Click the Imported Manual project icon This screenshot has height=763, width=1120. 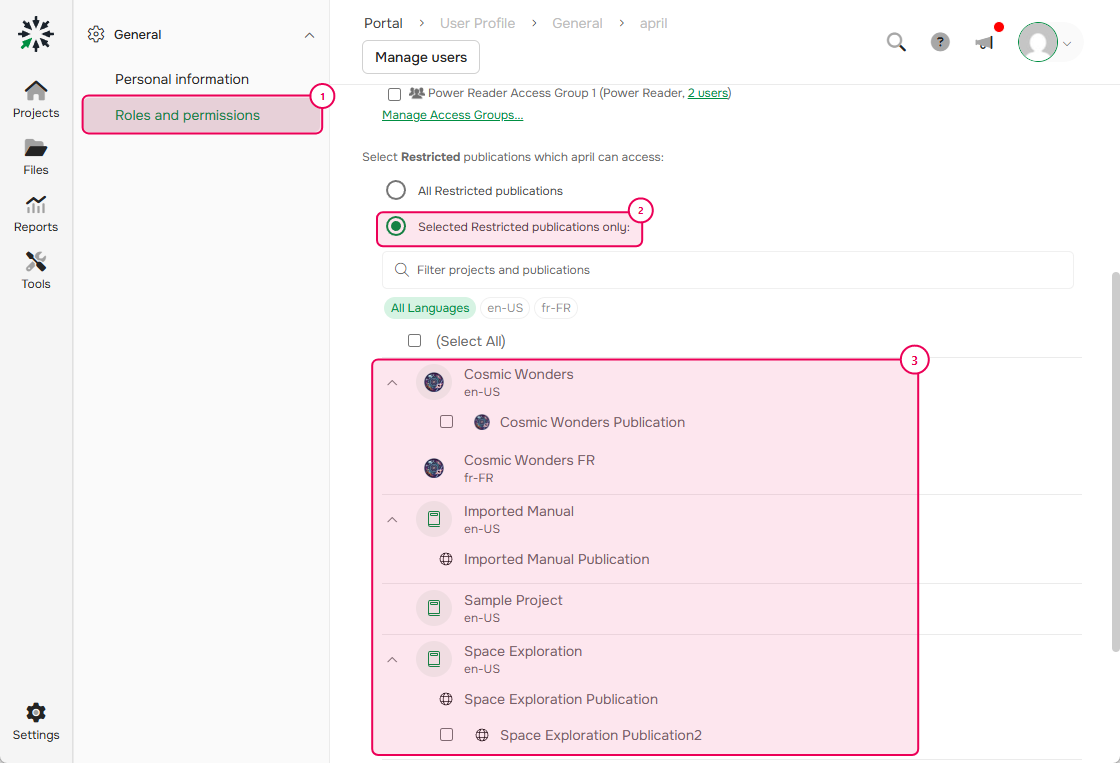click(x=434, y=519)
